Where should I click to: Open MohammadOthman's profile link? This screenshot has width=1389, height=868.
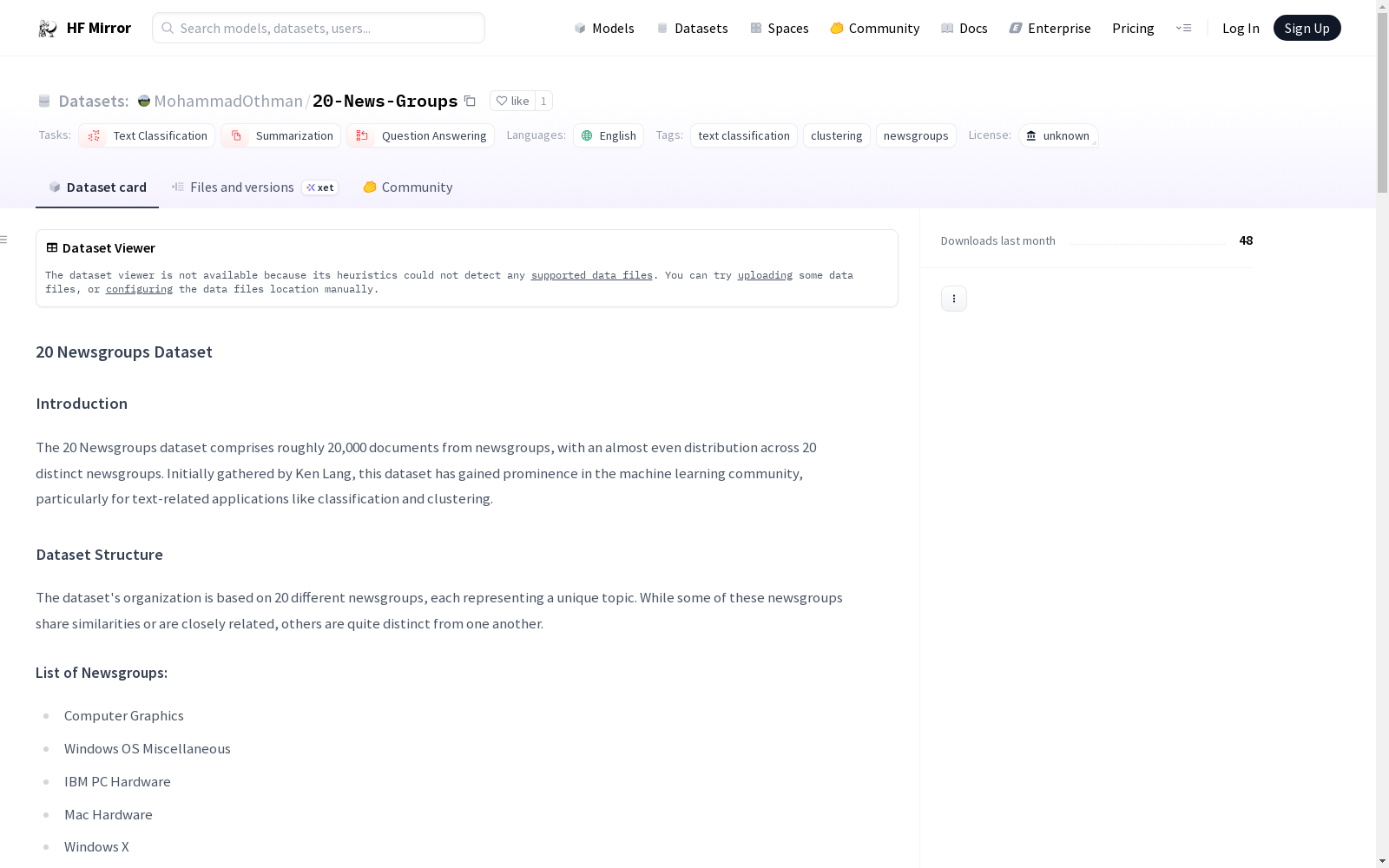228,101
